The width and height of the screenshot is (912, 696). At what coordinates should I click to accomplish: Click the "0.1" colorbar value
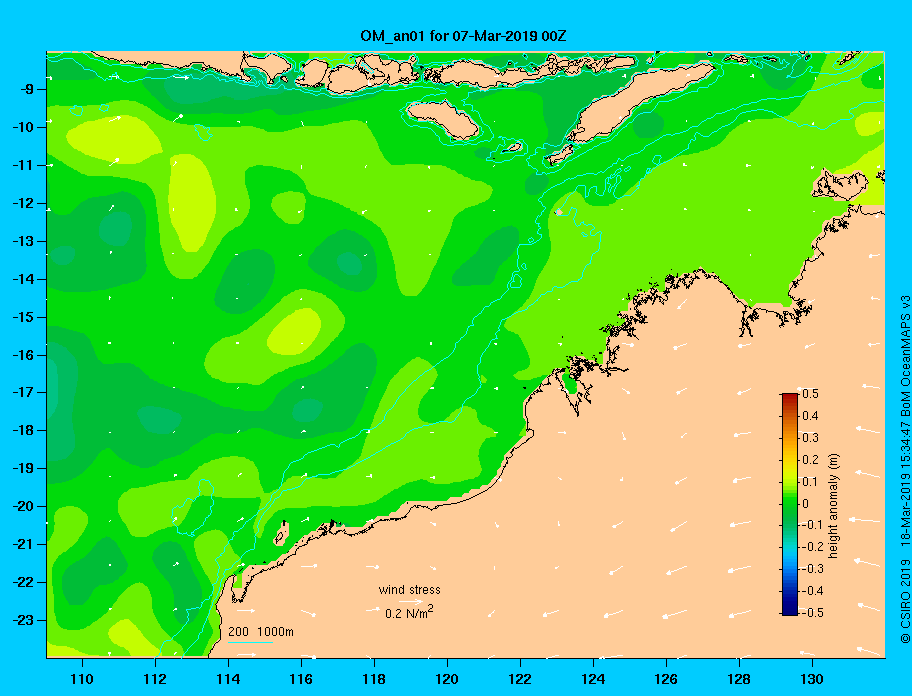[810, 481]
